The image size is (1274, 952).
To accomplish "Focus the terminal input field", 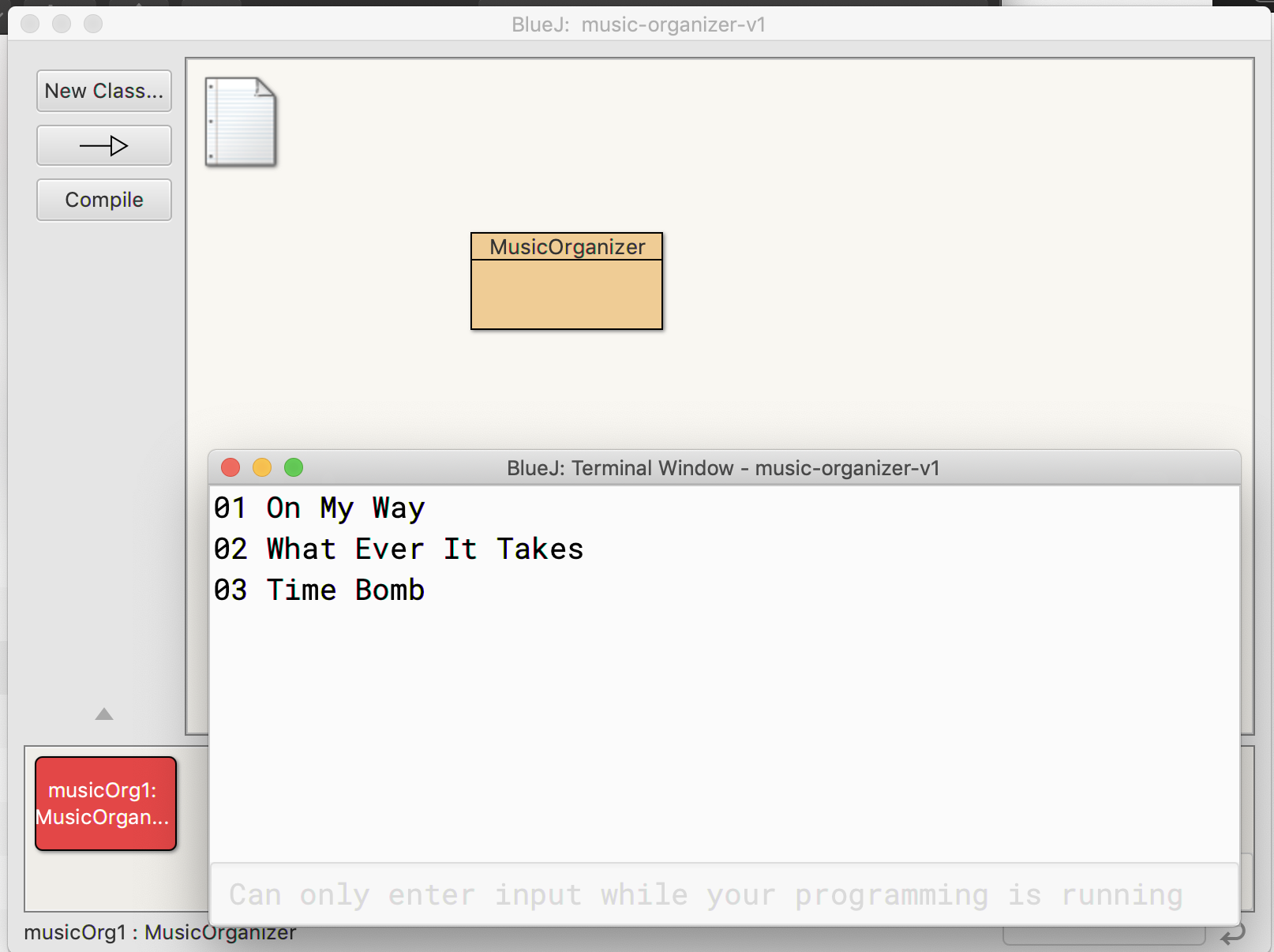I will (x=724, y=894).
